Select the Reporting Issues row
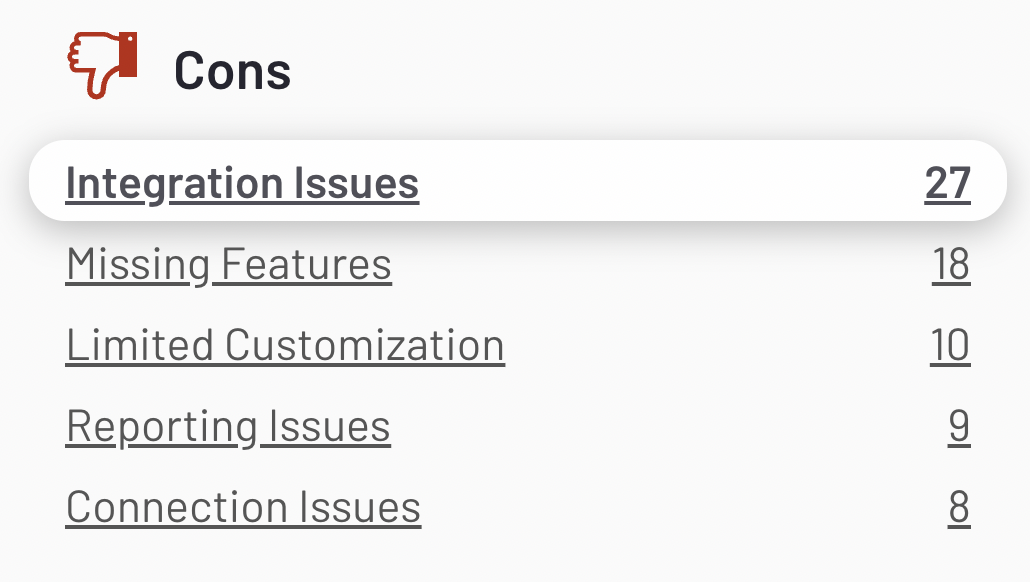 point(515,426)
